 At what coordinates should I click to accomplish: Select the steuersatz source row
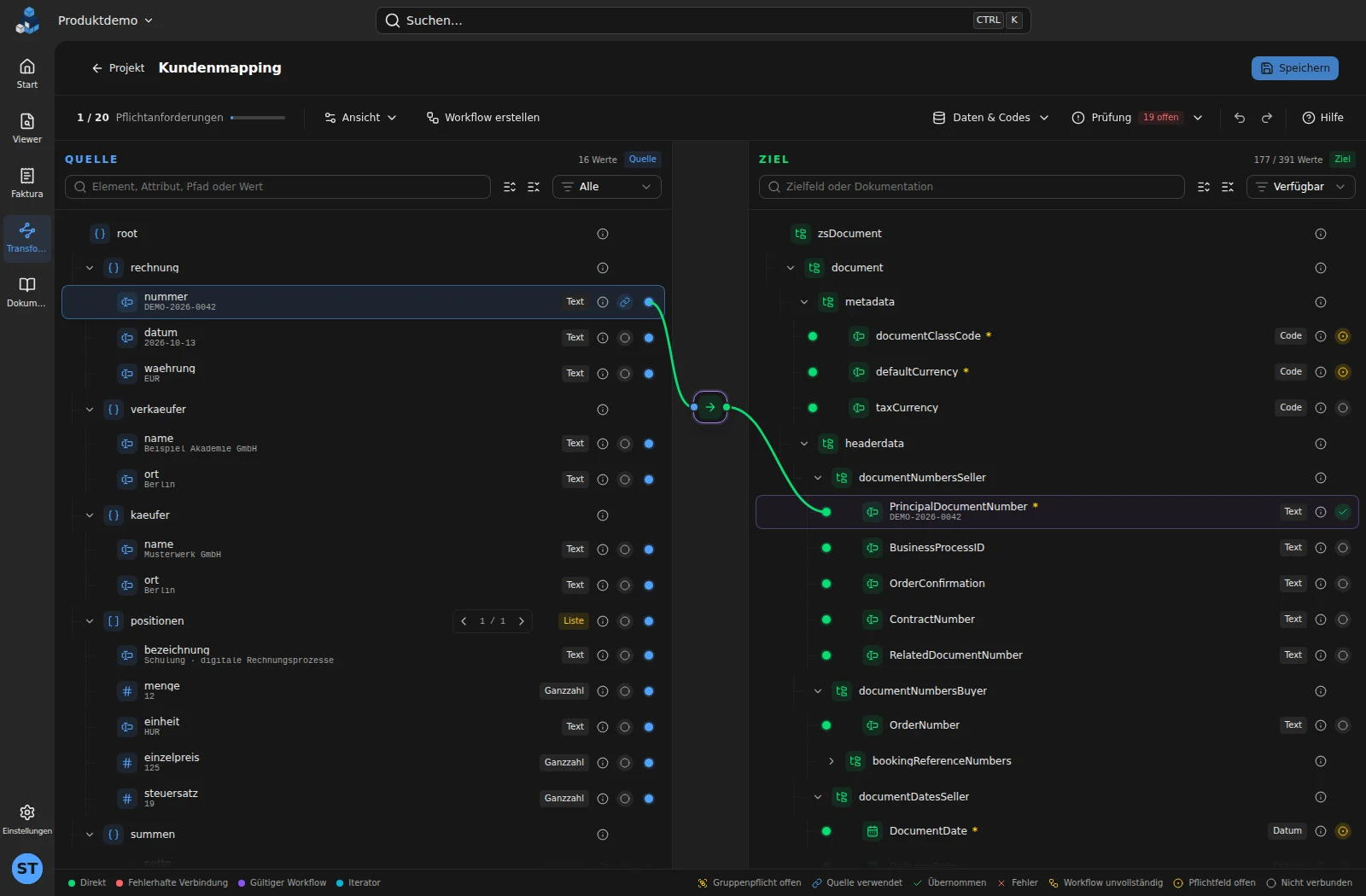click(x=364, y=799)
